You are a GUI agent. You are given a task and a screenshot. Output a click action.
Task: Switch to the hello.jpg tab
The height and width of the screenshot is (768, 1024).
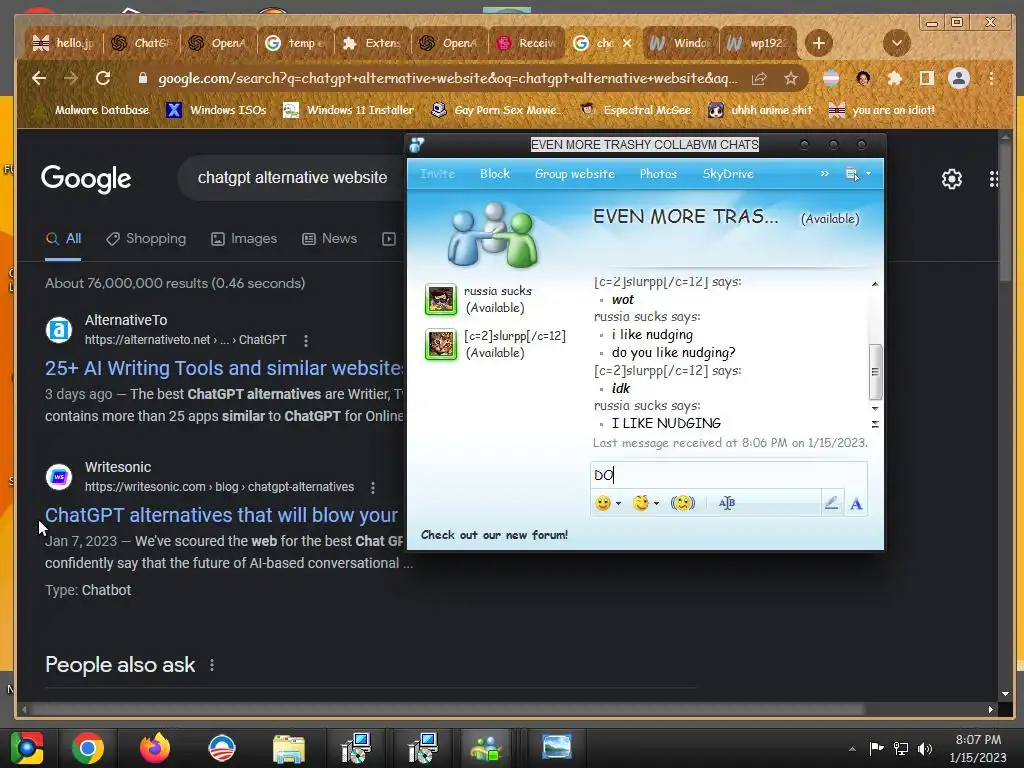coord(63,43)
